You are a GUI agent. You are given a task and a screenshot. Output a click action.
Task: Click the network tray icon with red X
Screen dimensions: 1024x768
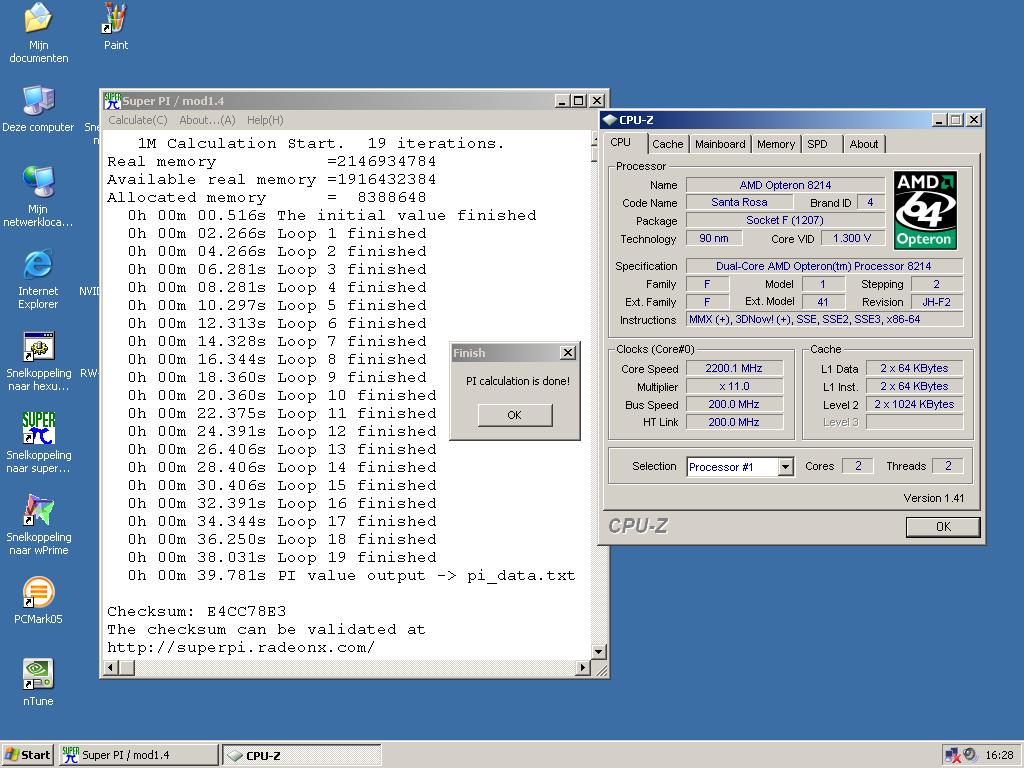(952, 755)
